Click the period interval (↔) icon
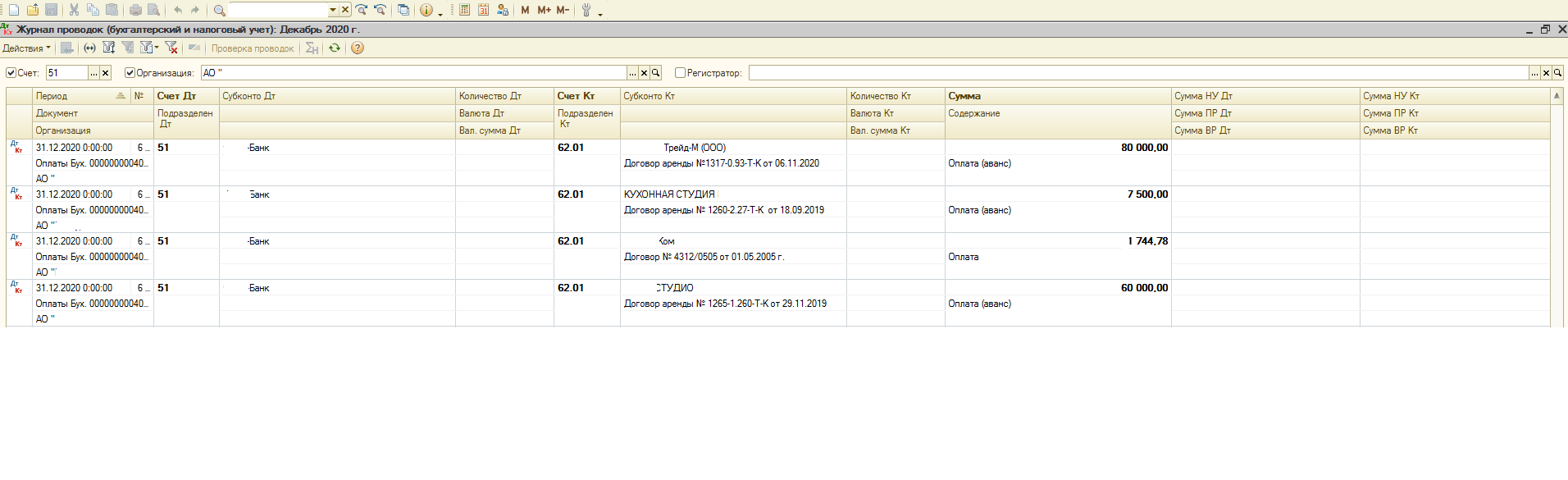1568x480 pixels. (89, 48)
